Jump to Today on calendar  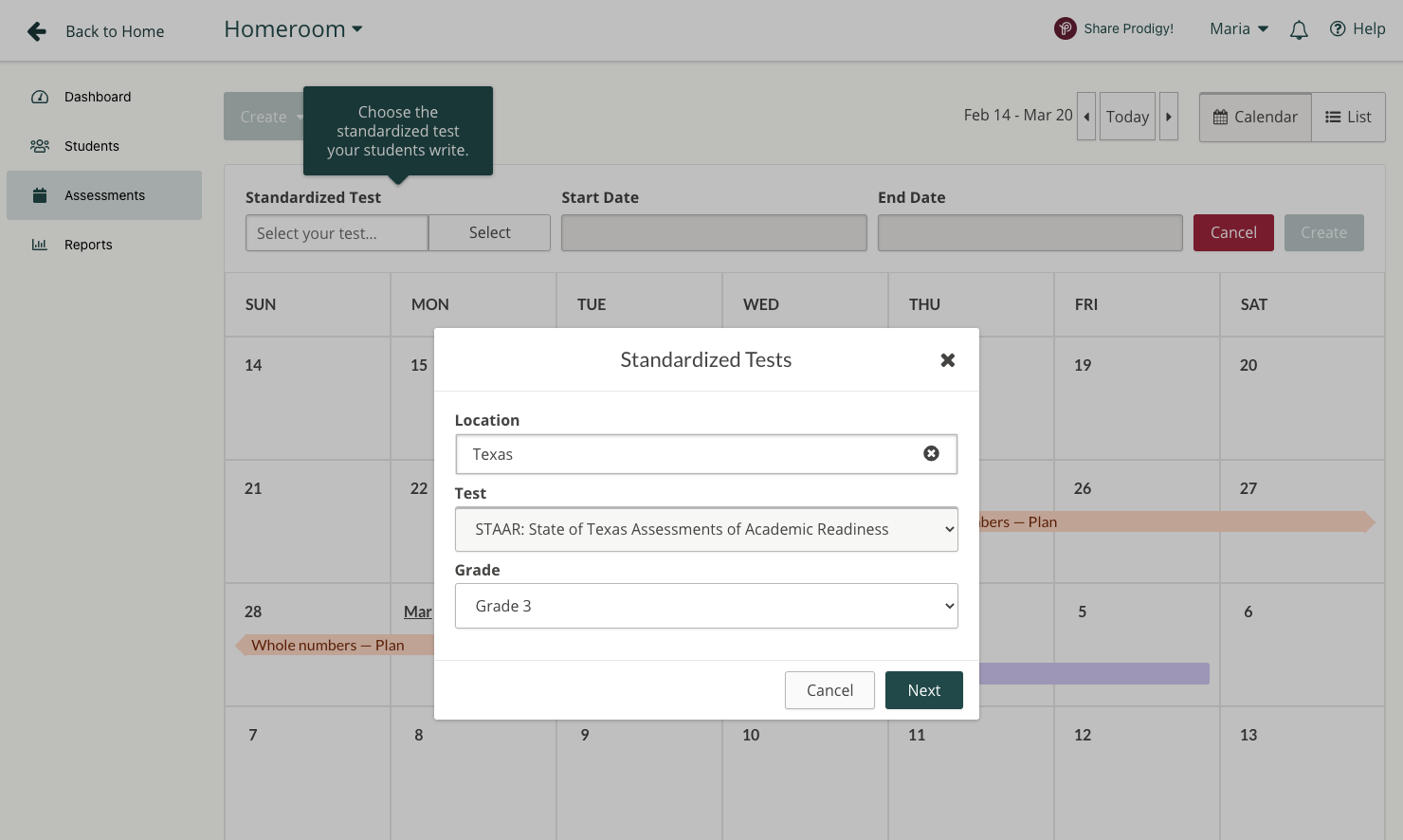(1127, 117)
